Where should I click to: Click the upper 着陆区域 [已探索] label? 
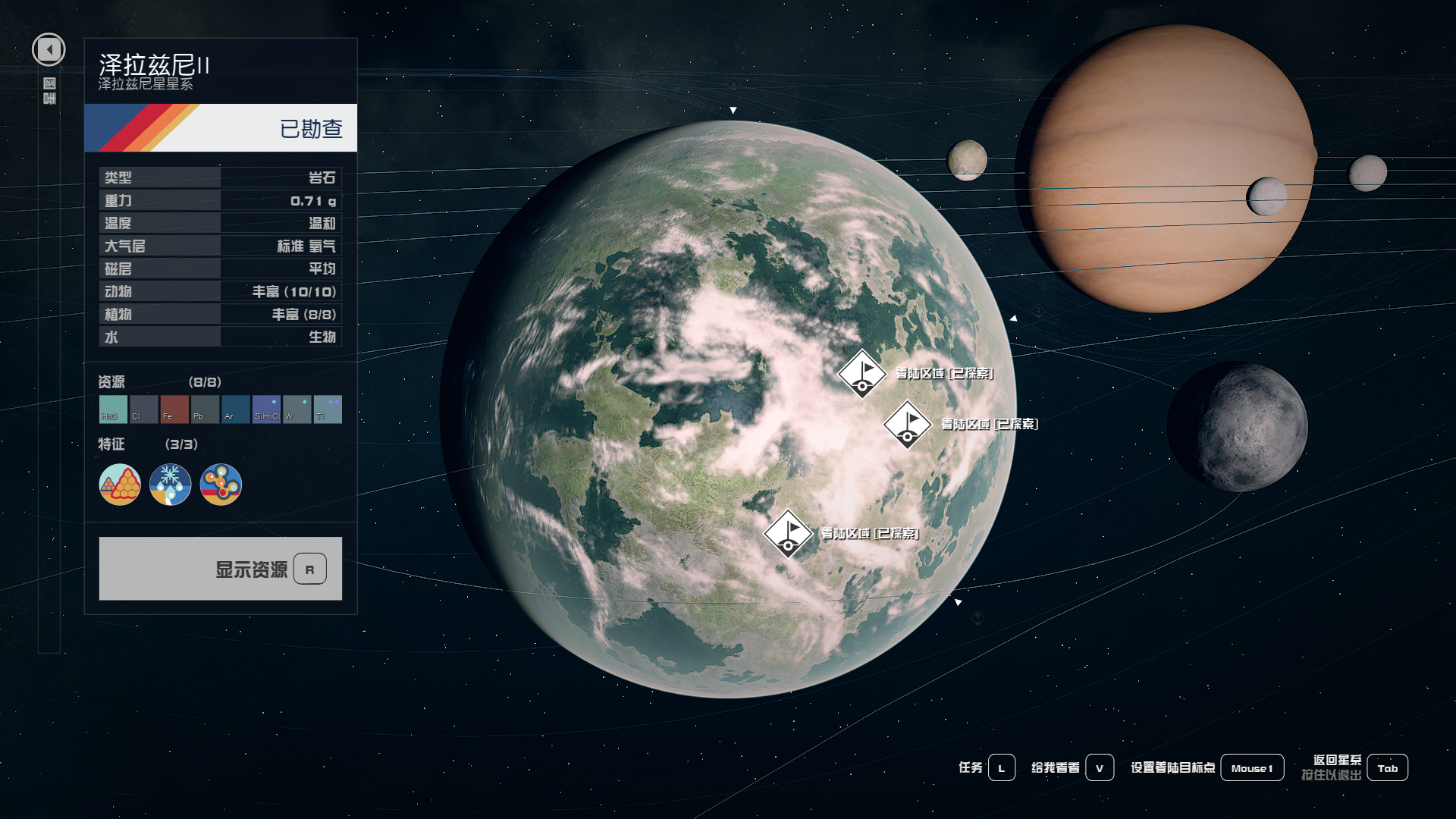tap(945, 373)
